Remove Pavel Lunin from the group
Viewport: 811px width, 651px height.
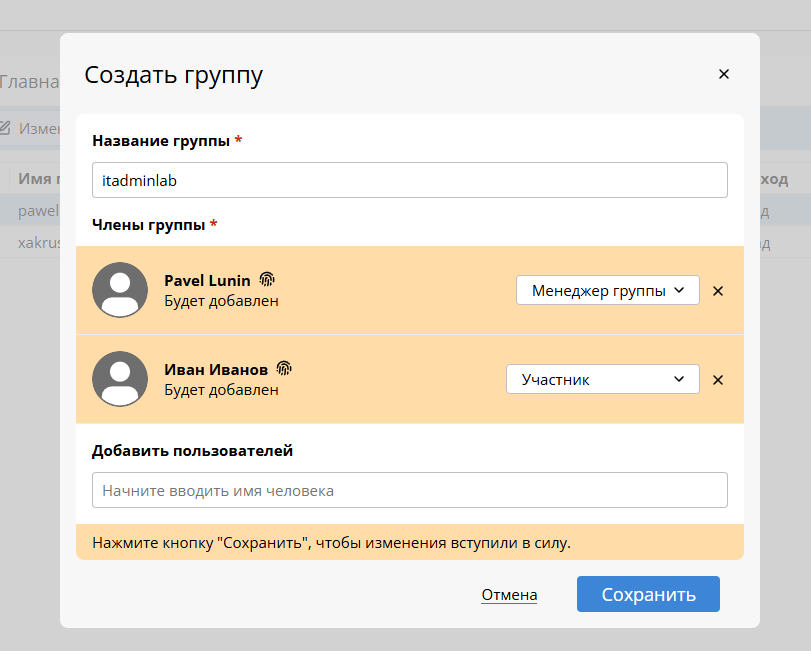[718, 291]
